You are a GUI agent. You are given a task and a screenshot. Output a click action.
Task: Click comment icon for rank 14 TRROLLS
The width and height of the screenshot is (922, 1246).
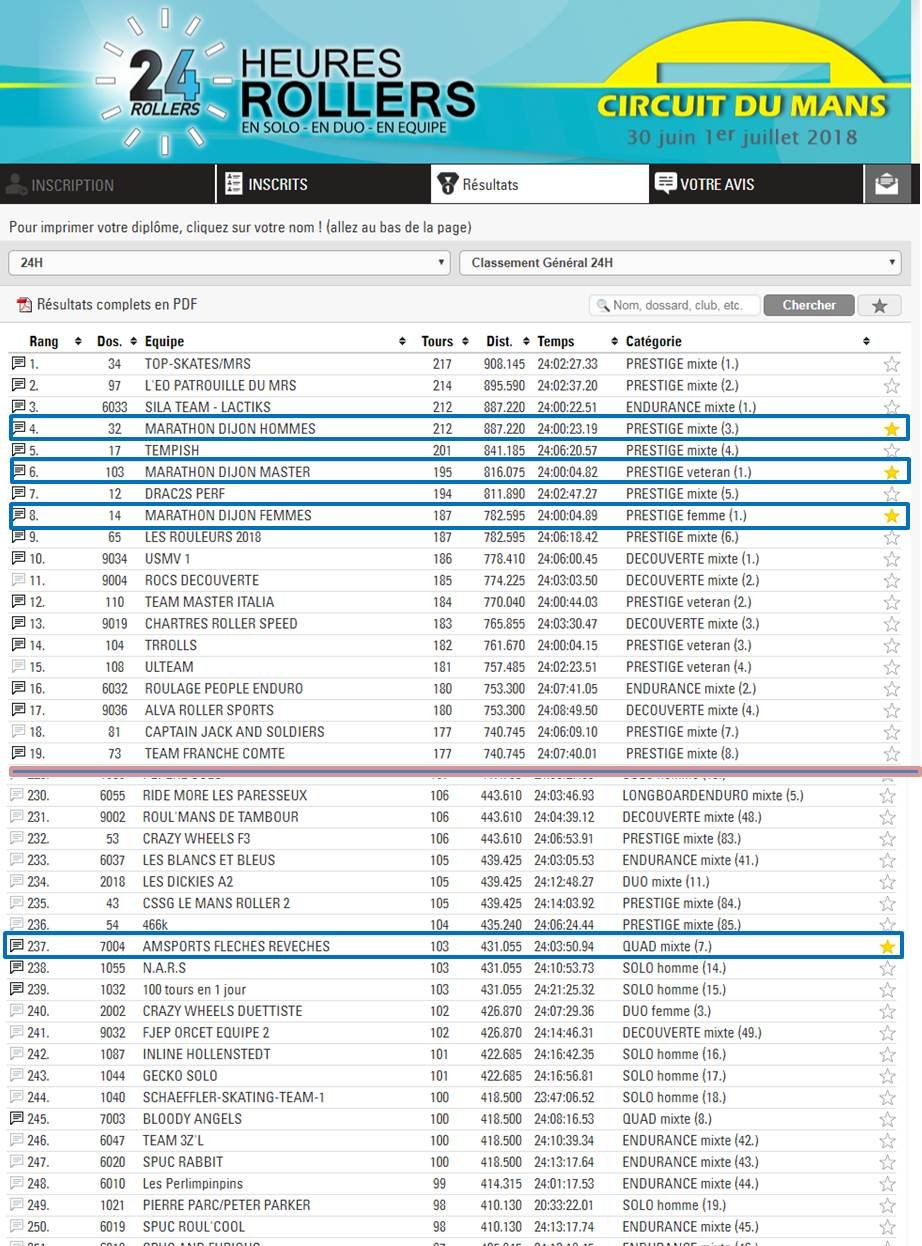point(18,645)
